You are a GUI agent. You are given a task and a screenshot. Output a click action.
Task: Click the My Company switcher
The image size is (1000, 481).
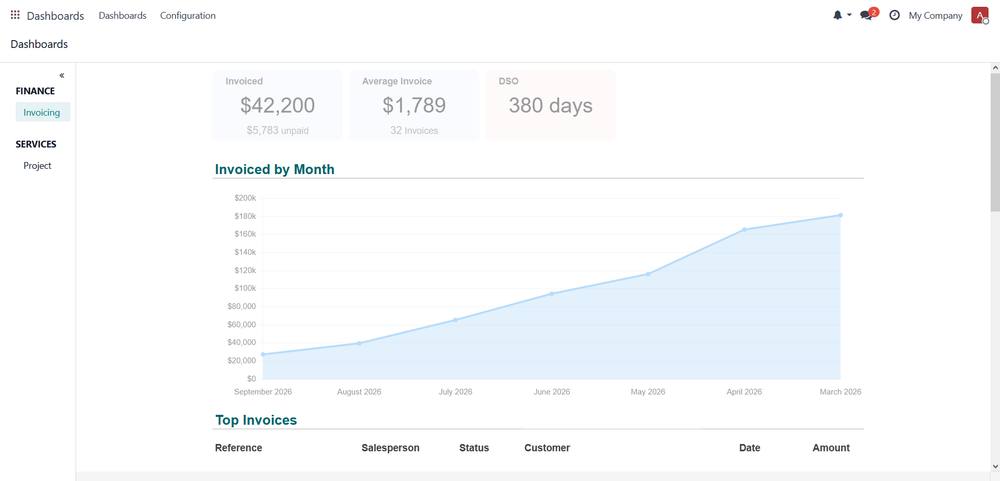pos(935,15)
